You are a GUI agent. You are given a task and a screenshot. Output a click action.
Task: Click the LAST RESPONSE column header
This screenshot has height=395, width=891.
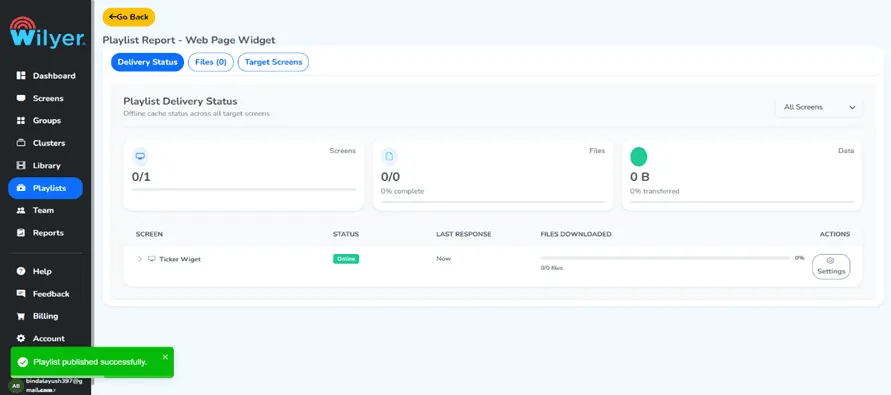464,234
